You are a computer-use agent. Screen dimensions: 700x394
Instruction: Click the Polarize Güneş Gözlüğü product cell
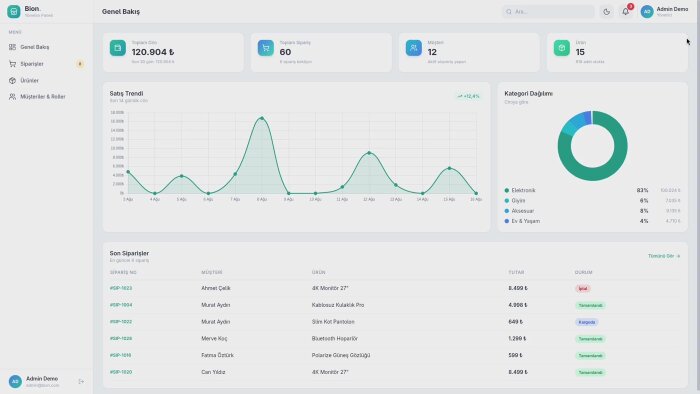click(341, 355)
